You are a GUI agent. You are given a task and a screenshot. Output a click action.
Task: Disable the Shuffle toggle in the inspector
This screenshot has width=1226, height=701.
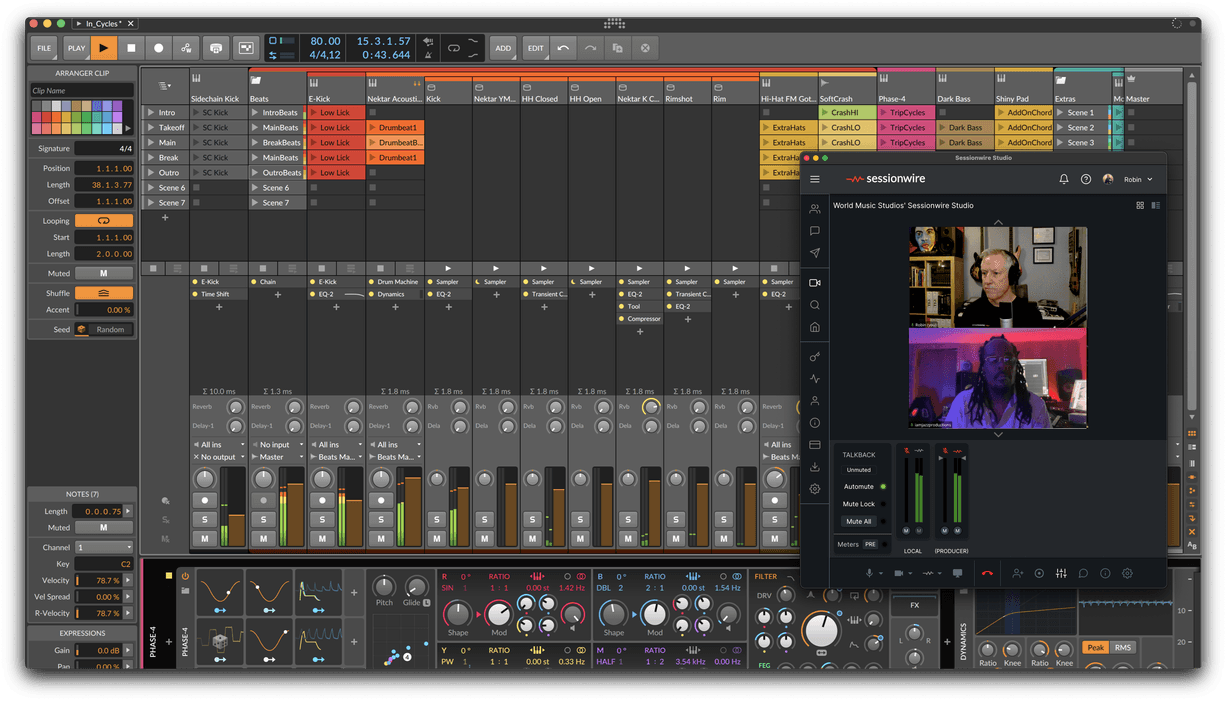[104, 291]
